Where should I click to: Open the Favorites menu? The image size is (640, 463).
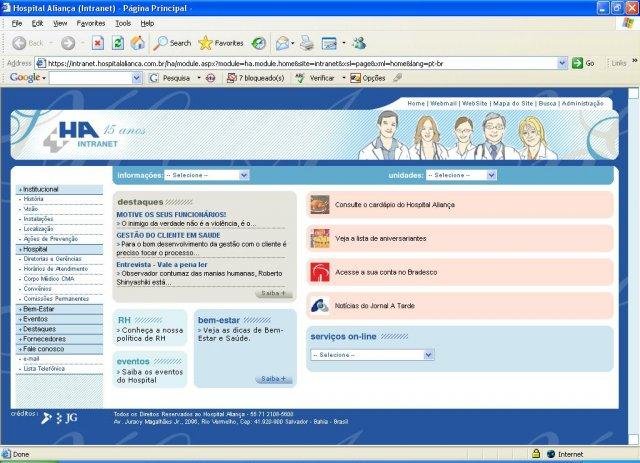91,23
